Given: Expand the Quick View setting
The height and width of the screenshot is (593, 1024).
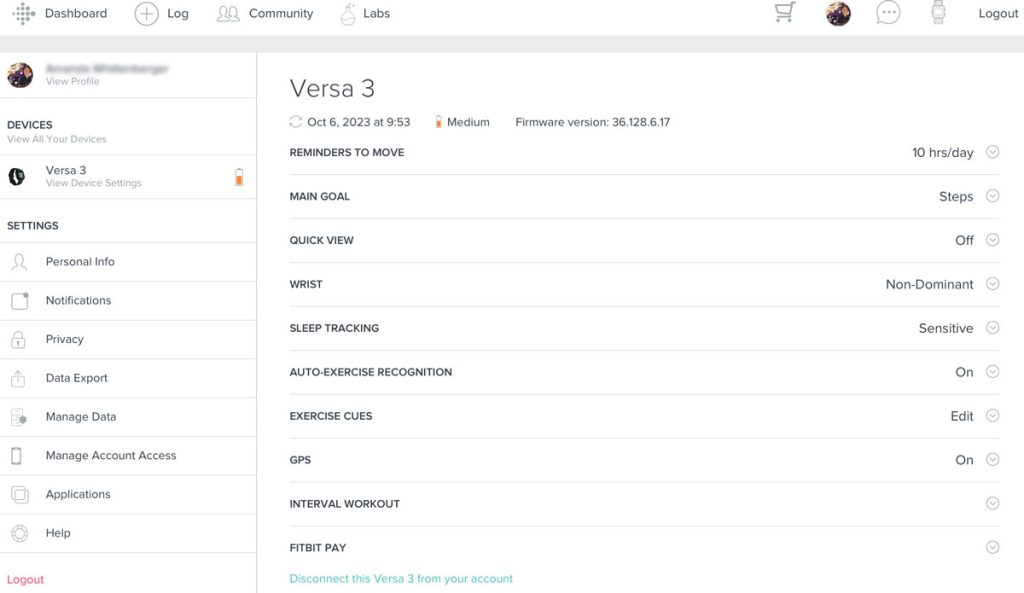Looking at the screenshot, I should (992, 240).
